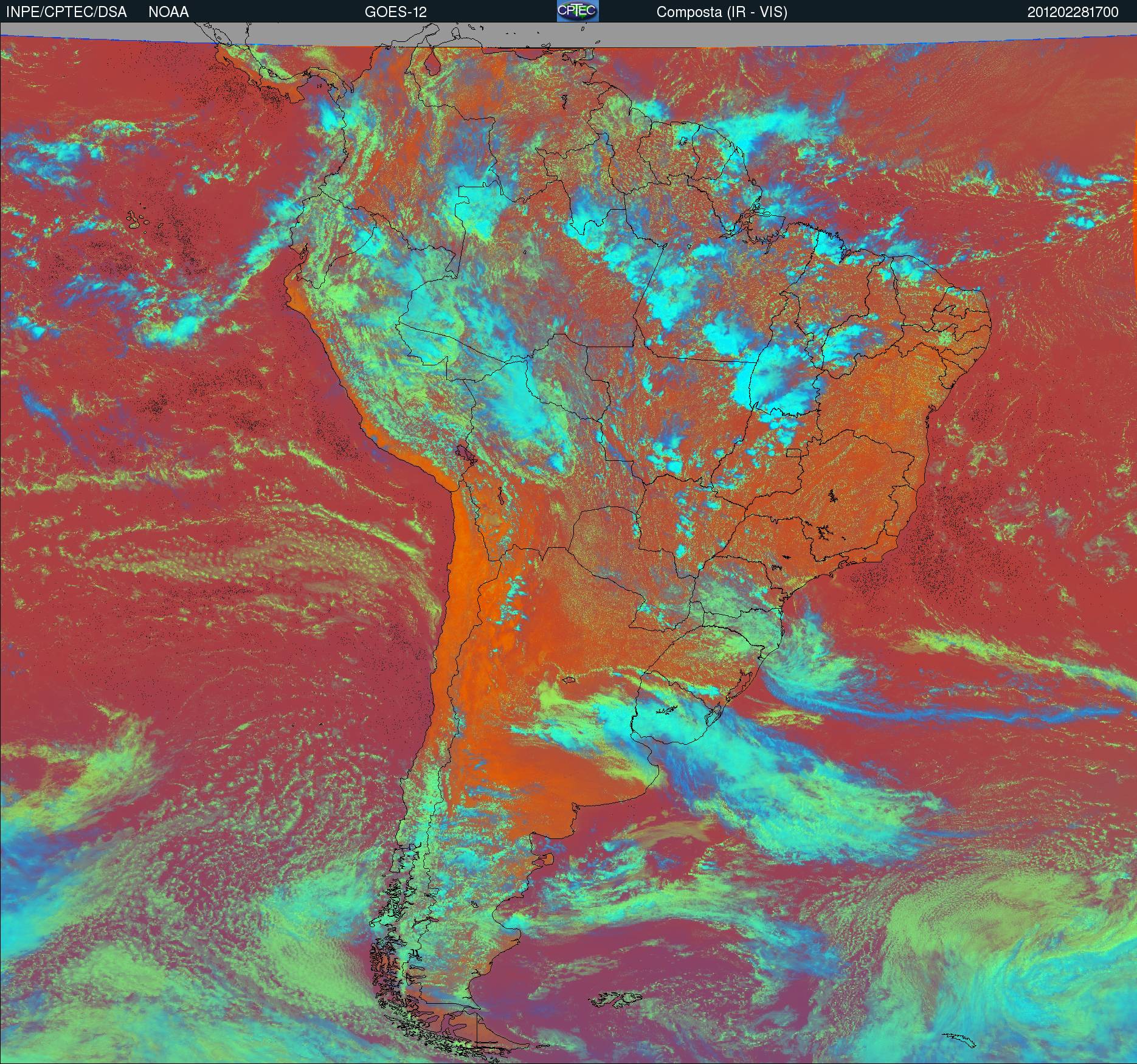Select the Composta (IR - VIS) title

coord(722,12)
